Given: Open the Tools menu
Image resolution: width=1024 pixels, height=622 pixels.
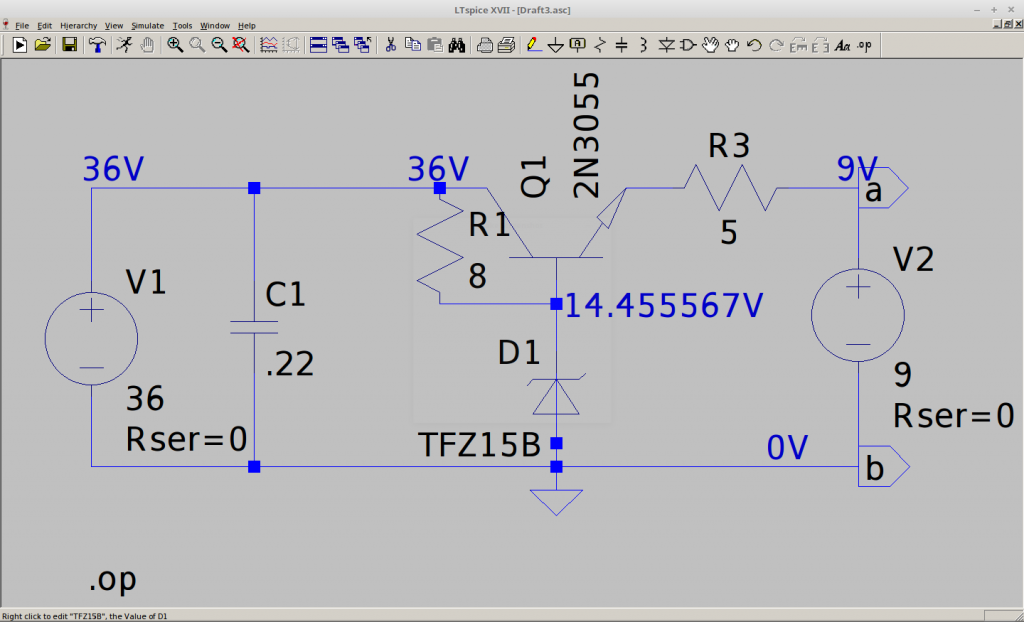Looking at the screenshot, I should pos(182,25).
